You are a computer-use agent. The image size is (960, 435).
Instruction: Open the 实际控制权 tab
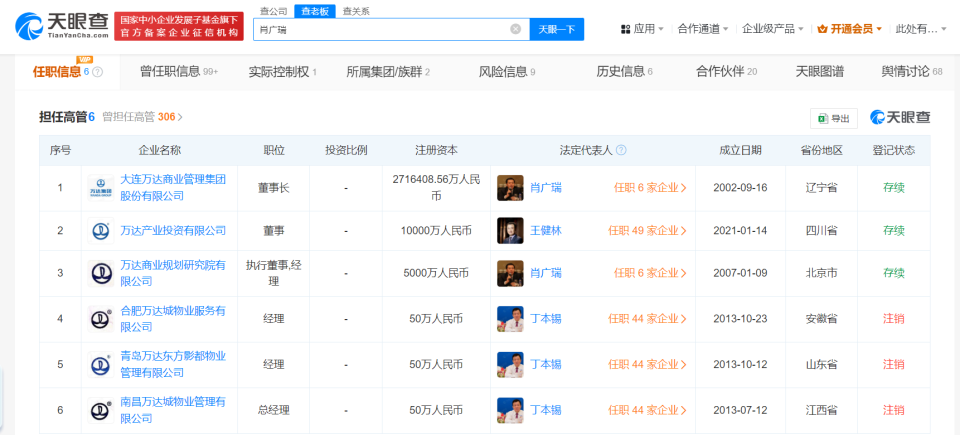coord(283,72)
